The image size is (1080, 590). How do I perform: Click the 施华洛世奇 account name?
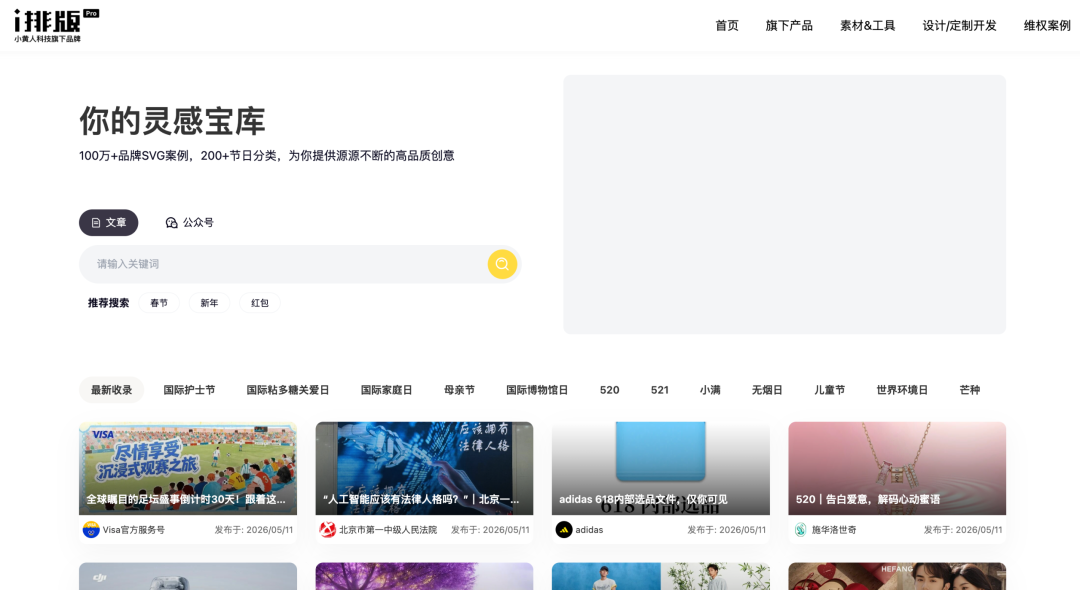coord(834,530)
